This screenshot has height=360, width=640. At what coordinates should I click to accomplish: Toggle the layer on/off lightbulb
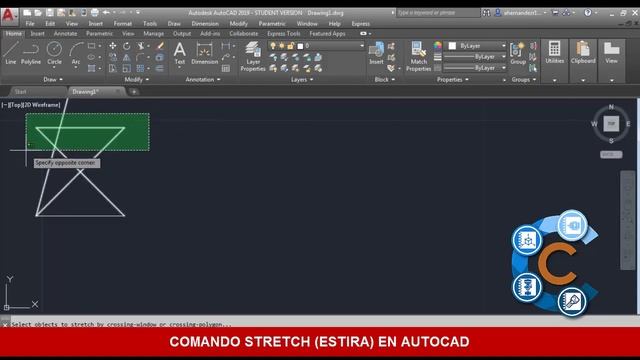click(x=273, y=46)
